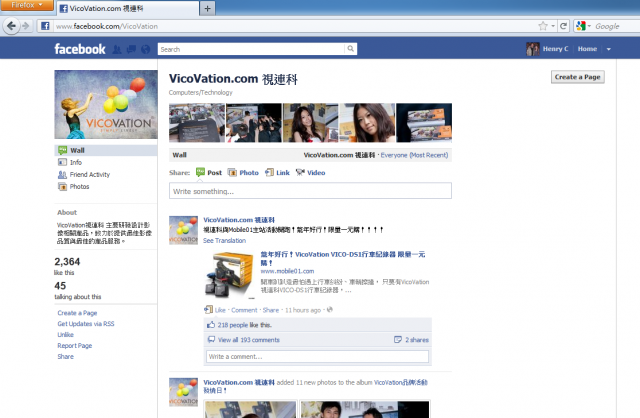Image resolution: width=640 pixels, height=418 pixels.
Task: Select the VicoVation.com browser tab
Action: click(127, 8)
